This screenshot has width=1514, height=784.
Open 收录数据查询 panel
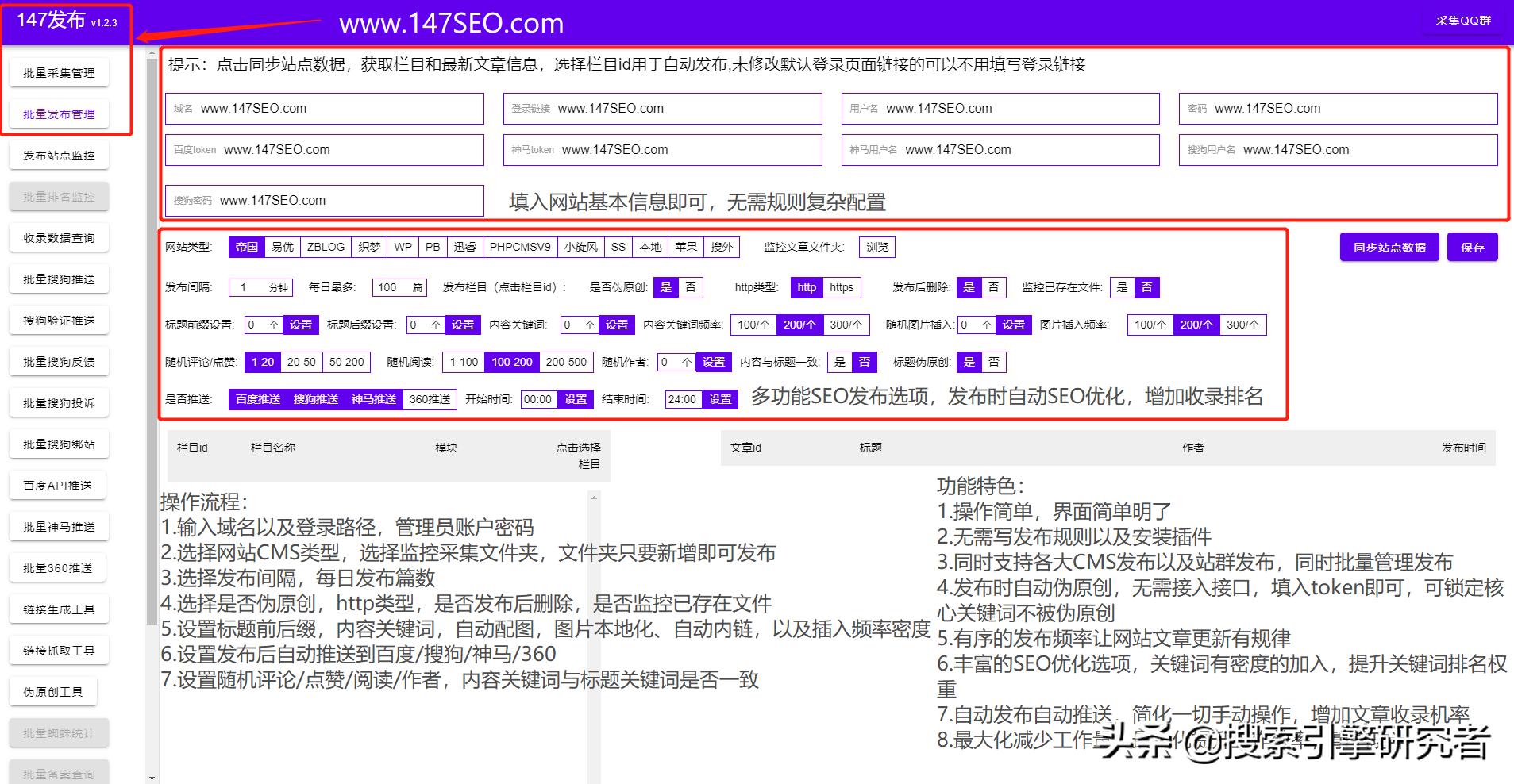(59, 237)
